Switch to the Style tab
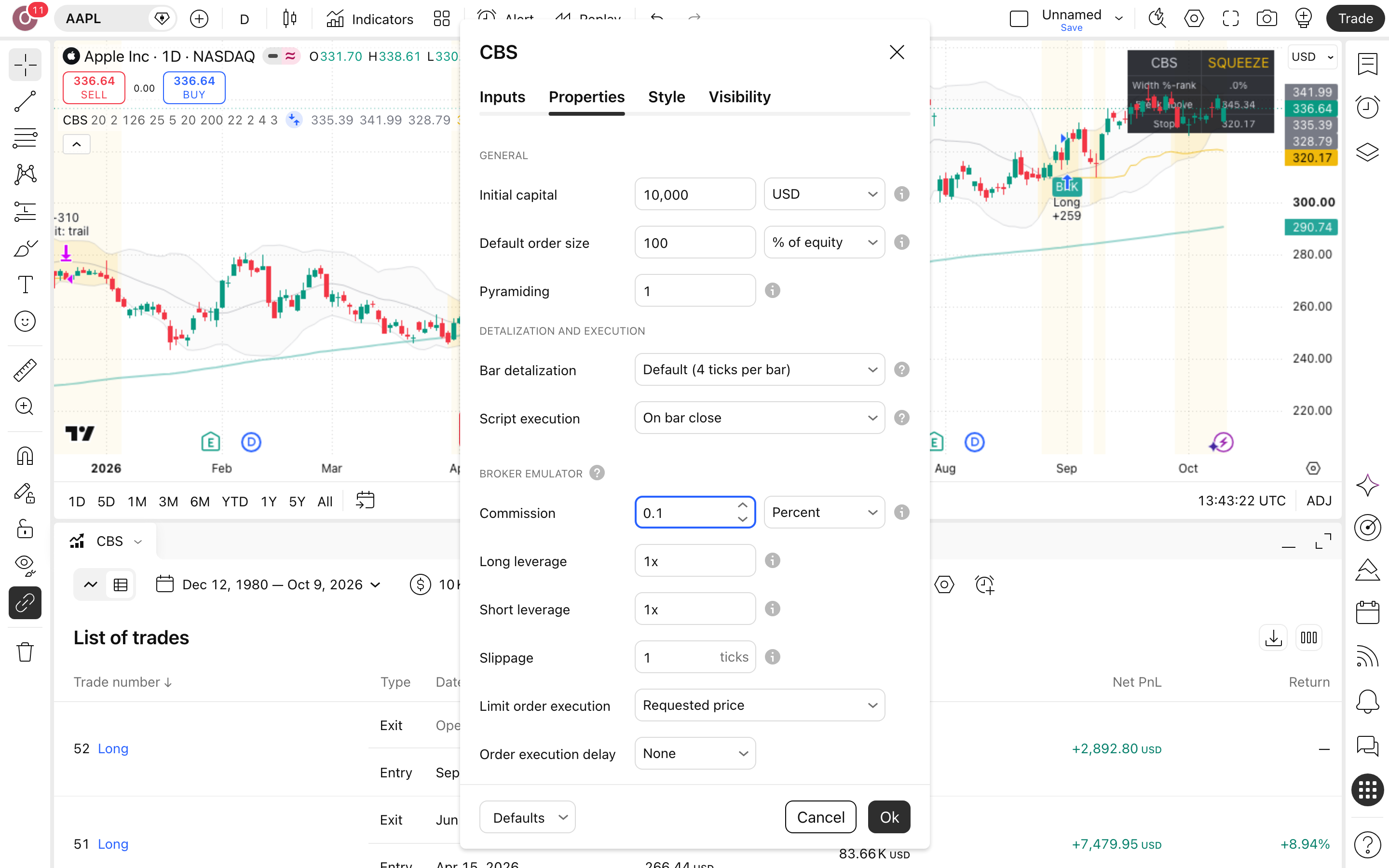This screenshot has width=1389, height=868. pyautogui.click(x=667, y=97)
